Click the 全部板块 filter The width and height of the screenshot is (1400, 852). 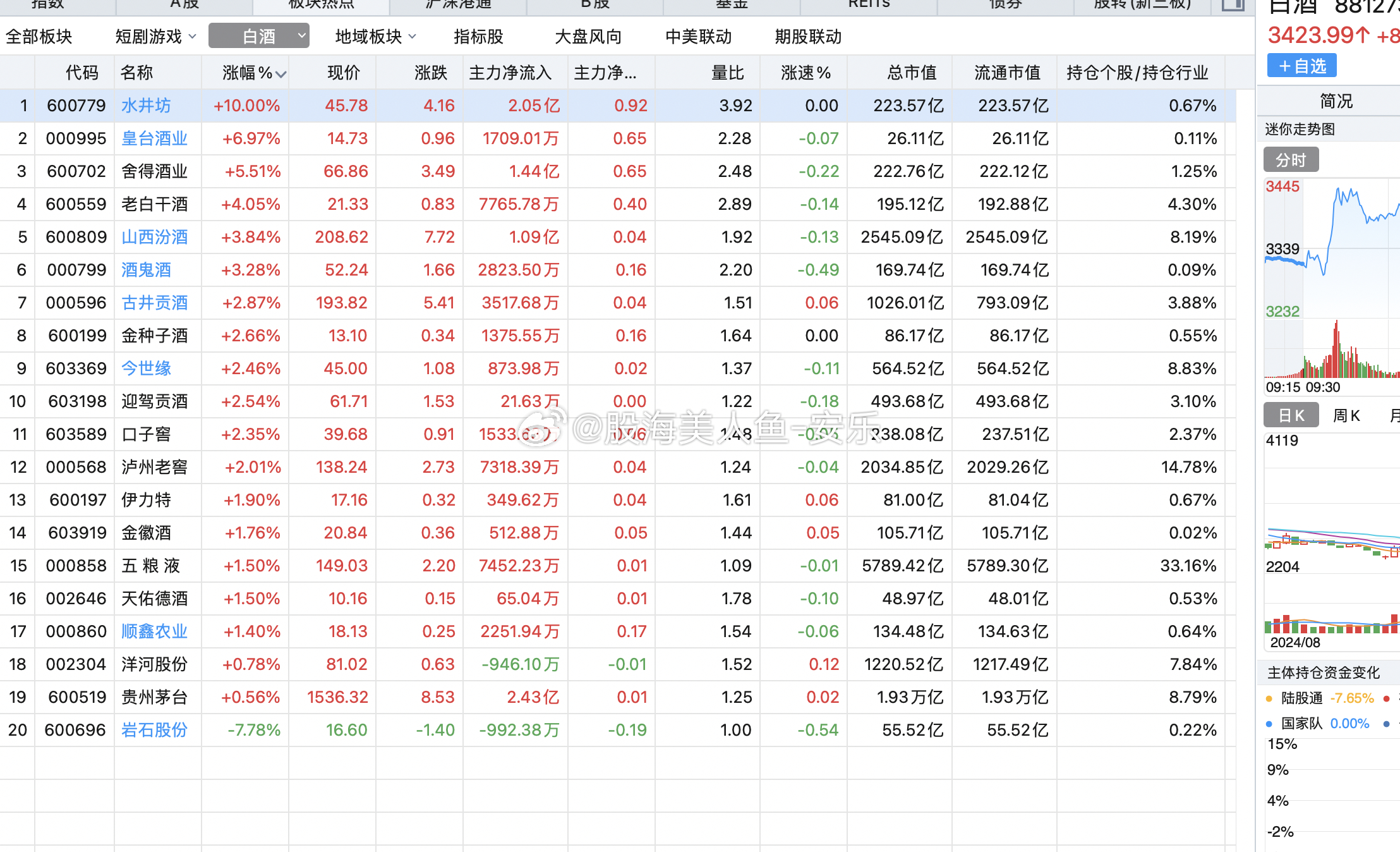tap(40, 36)
